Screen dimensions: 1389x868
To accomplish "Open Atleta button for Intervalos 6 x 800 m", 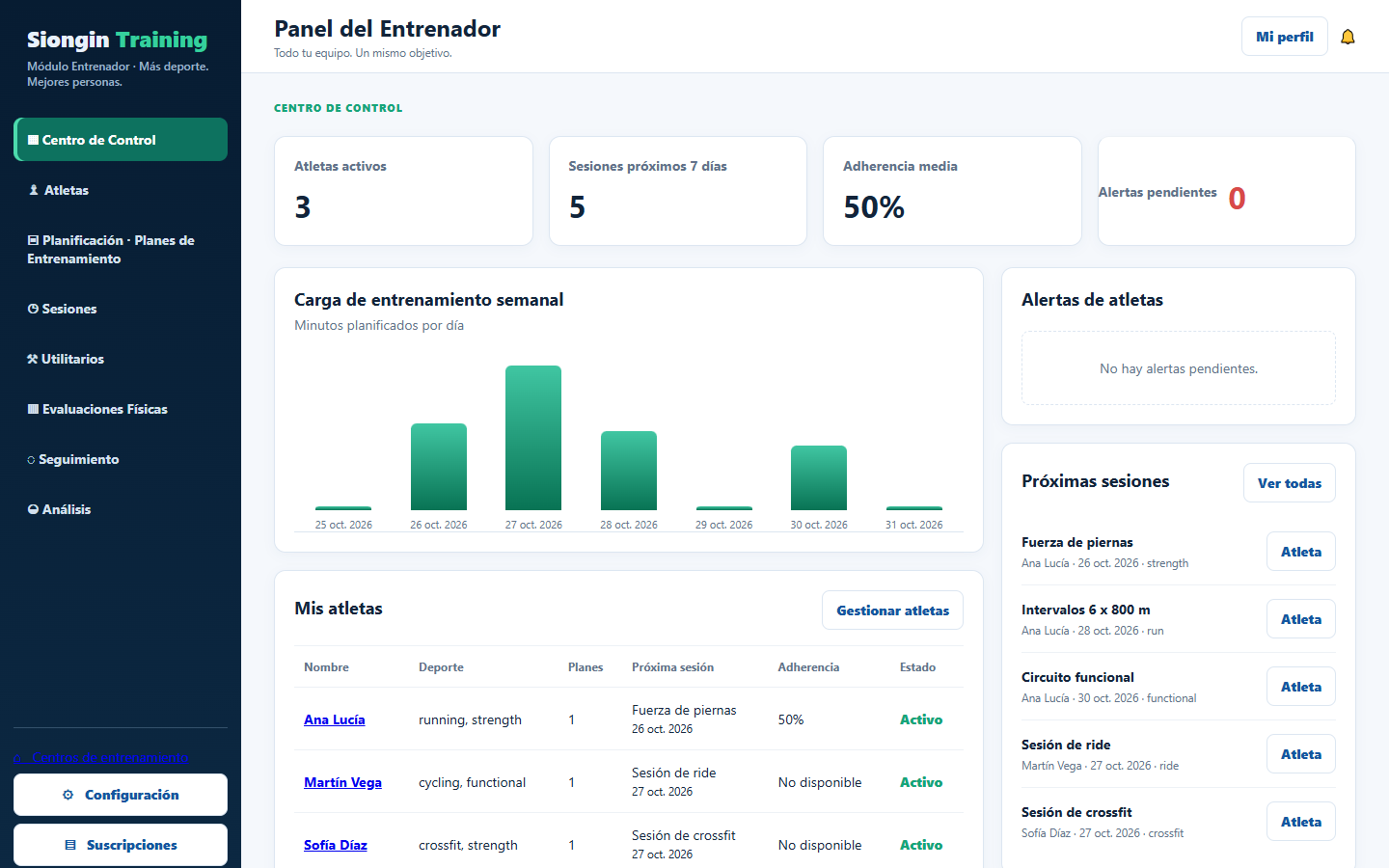I will [x=1301, y=619].
